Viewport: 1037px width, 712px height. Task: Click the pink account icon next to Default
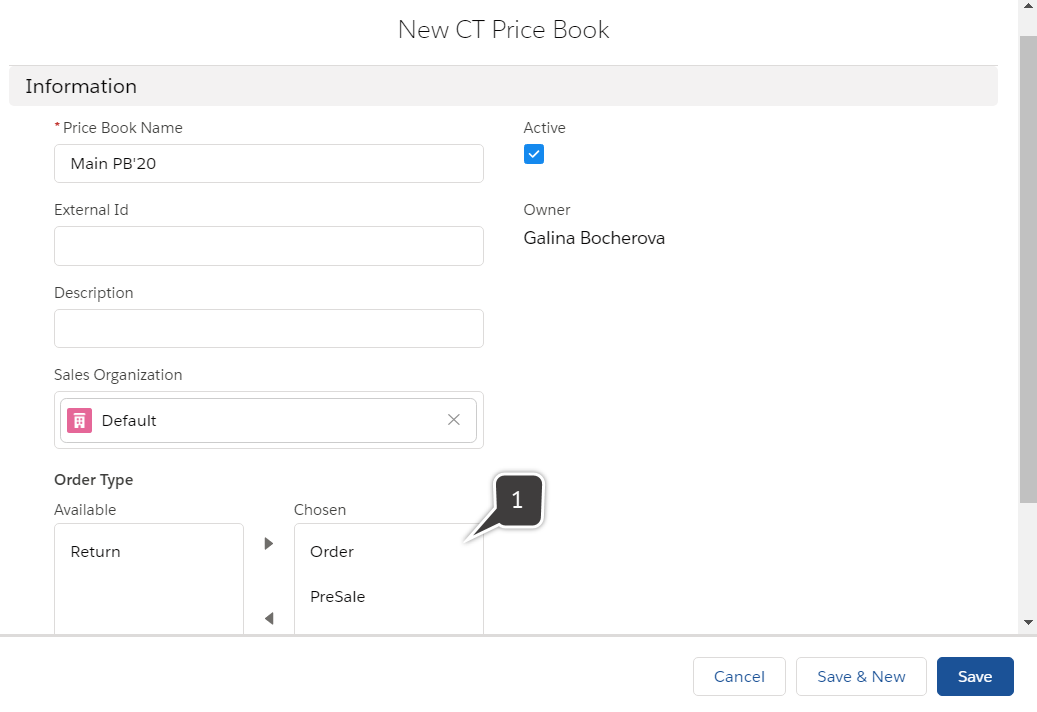[78, 419]
